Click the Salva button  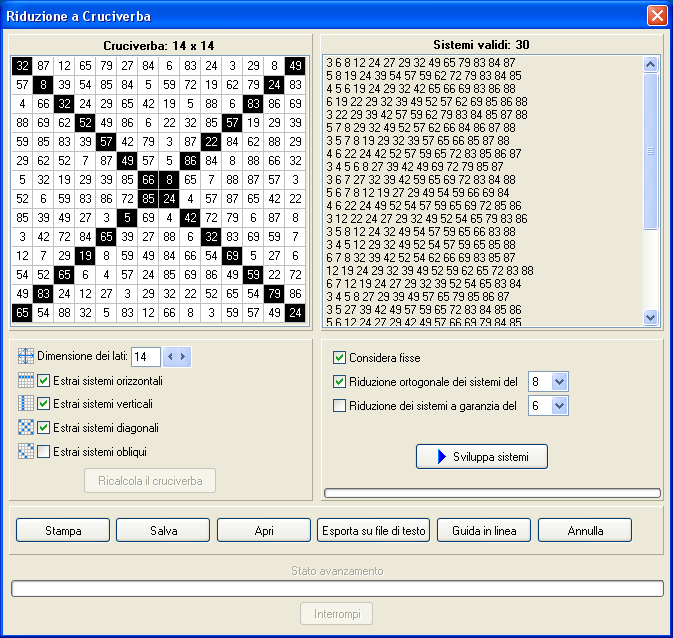(163, 531)
